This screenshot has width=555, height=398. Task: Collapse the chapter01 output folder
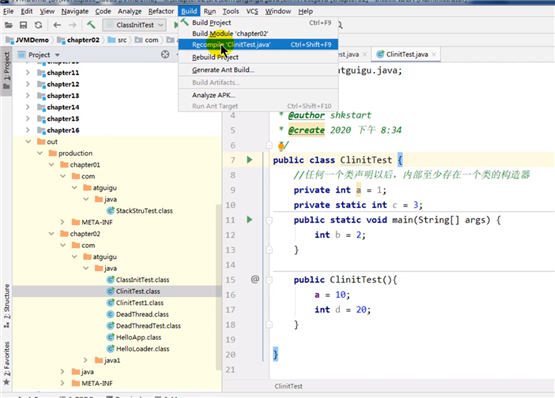click(51, 165)
